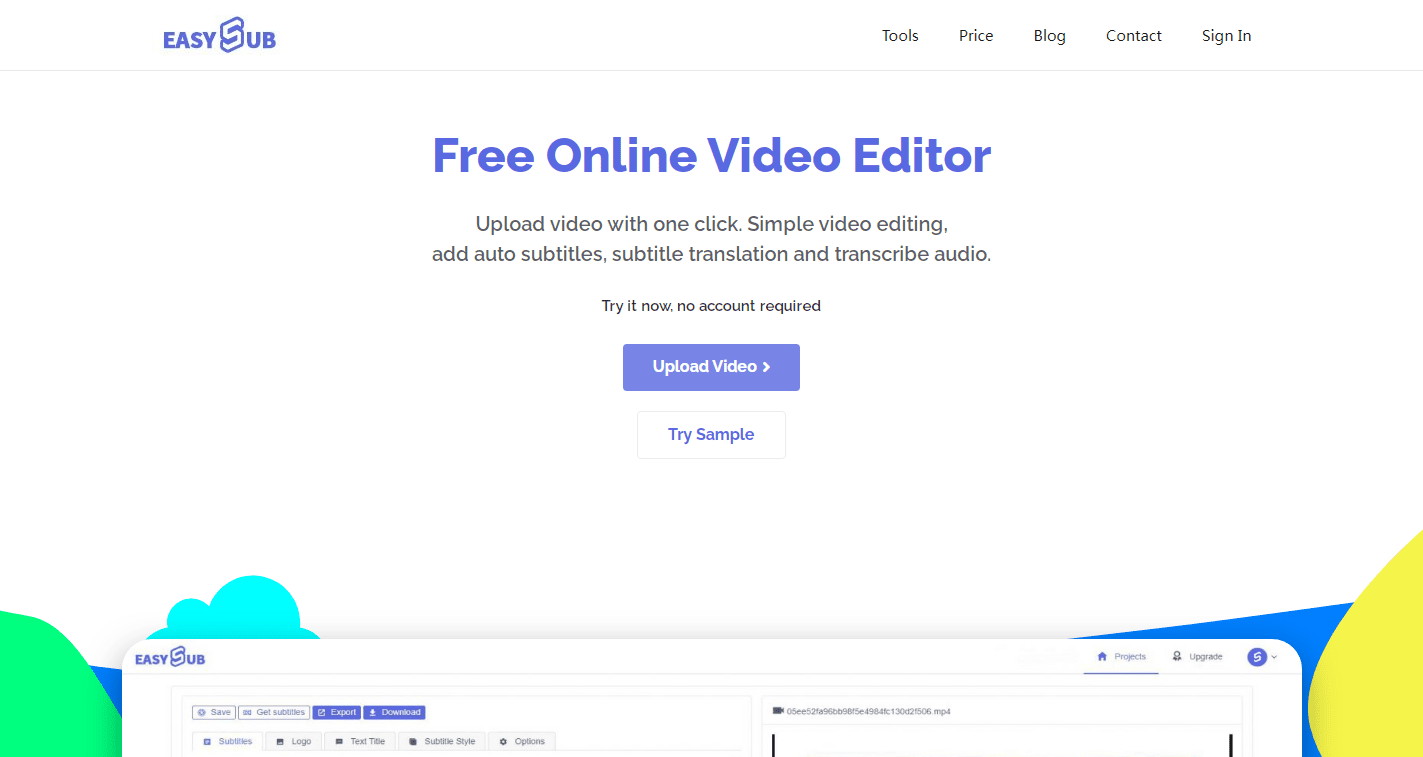Open the Options tab
This screenshot has width=1423, height=757.
click(521, 741)
